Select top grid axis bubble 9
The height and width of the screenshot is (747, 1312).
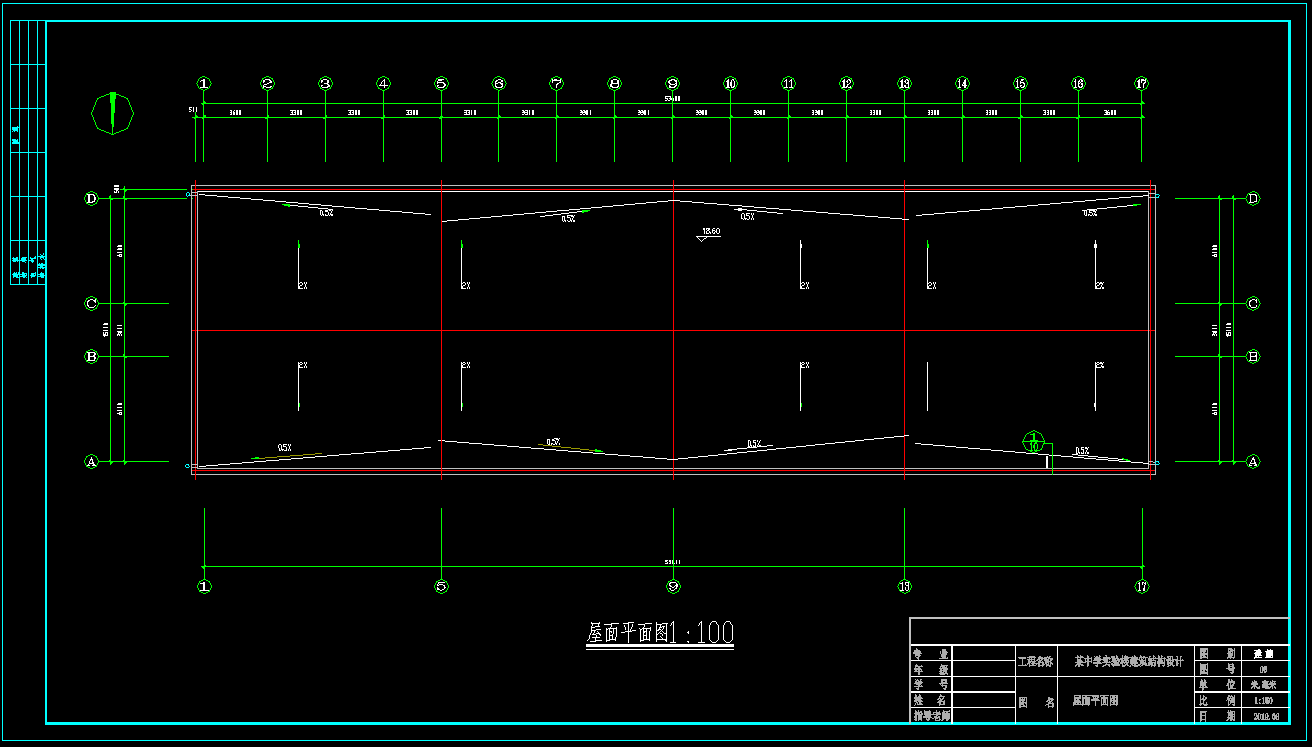(673, 84)
